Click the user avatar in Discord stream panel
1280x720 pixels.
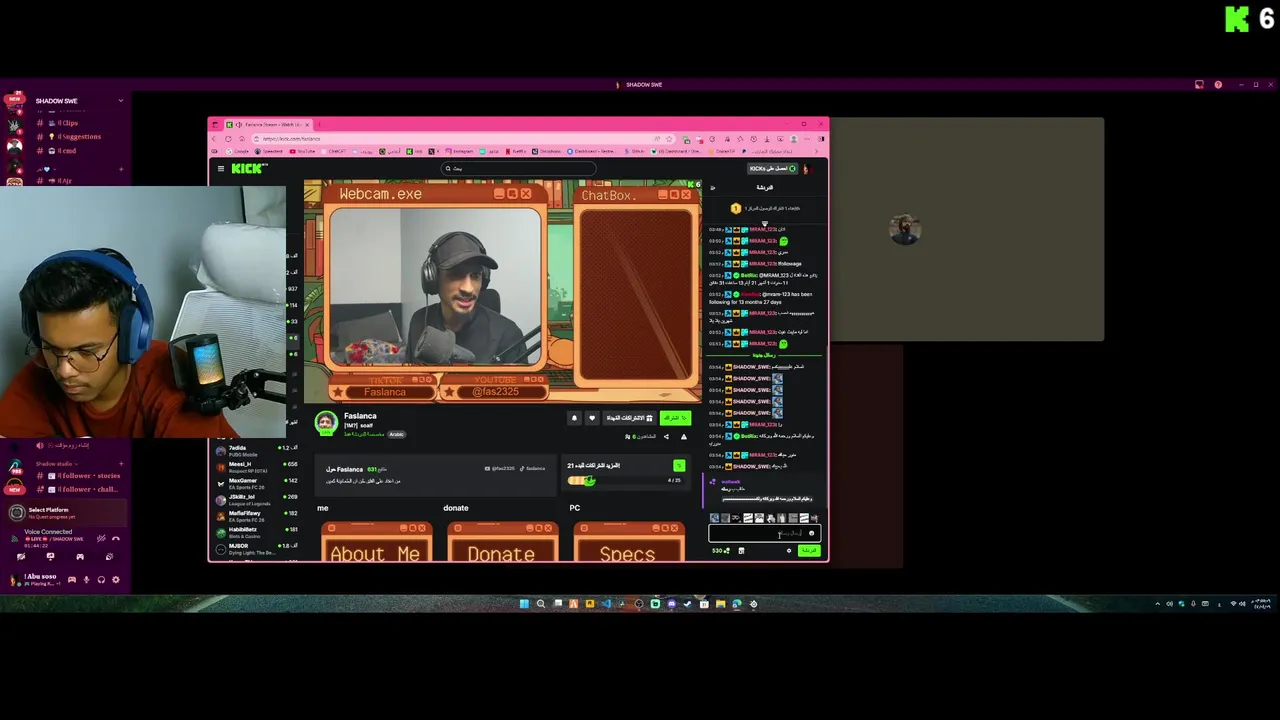[x=904, y=230]
